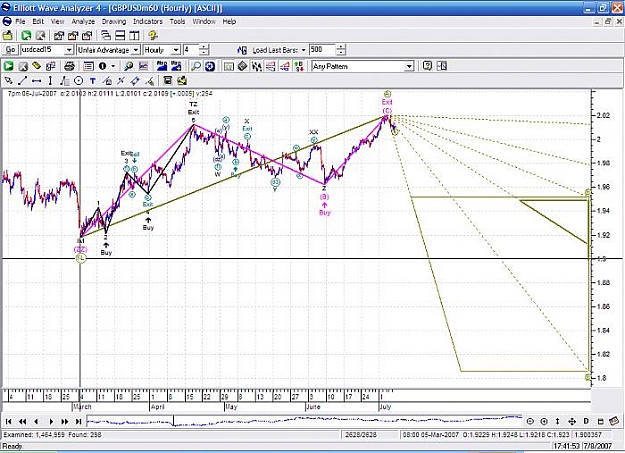
Task: Expand the arrow beside the info circle icon
Action: point(113,66)
